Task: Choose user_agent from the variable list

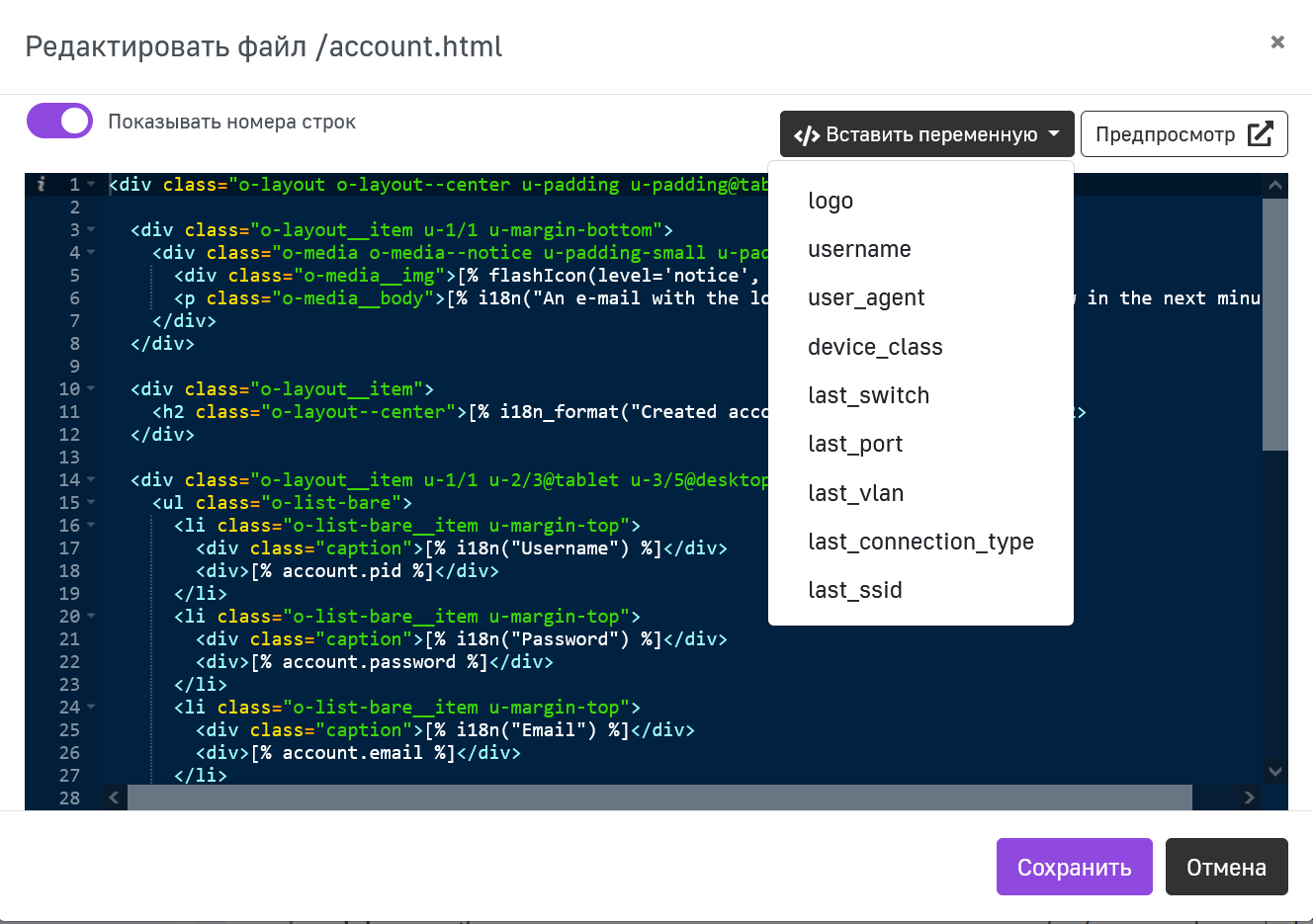Action: 866,297
